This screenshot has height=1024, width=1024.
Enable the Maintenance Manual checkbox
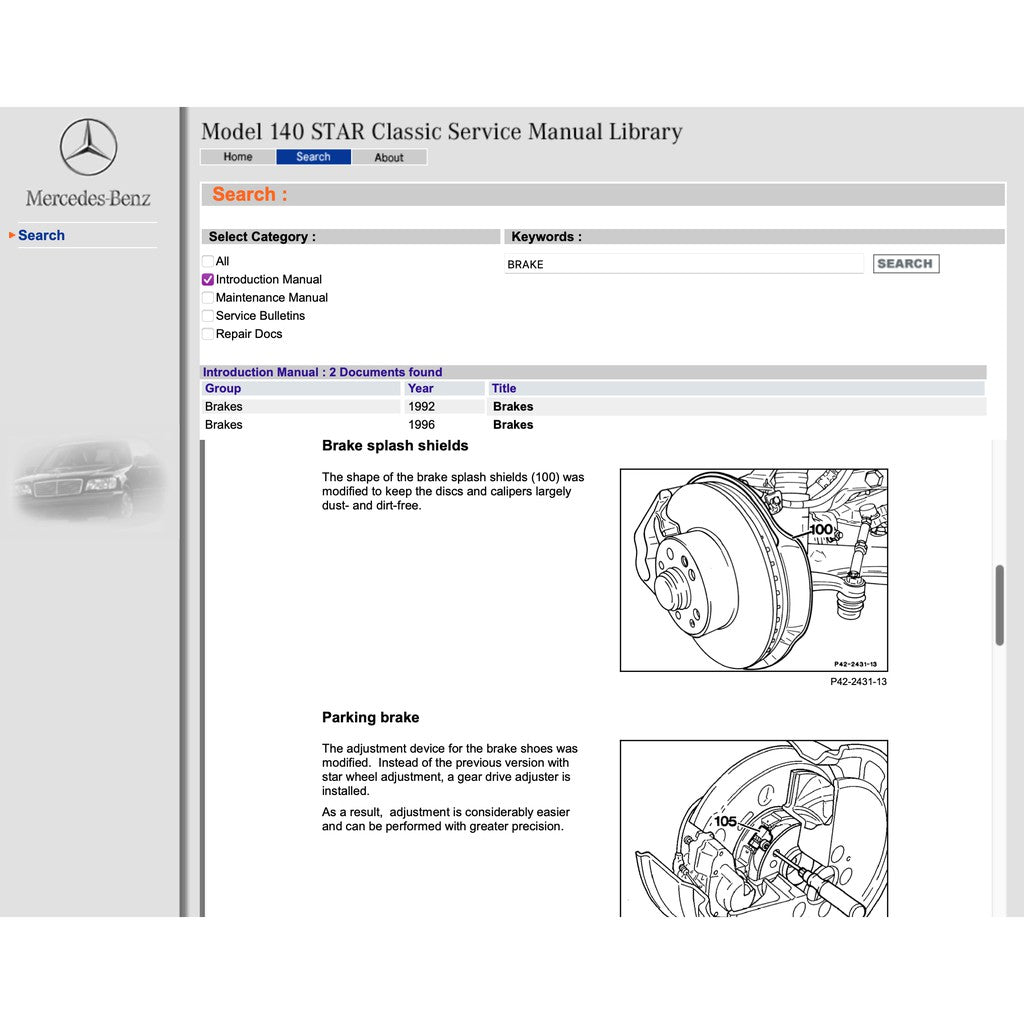207,297
